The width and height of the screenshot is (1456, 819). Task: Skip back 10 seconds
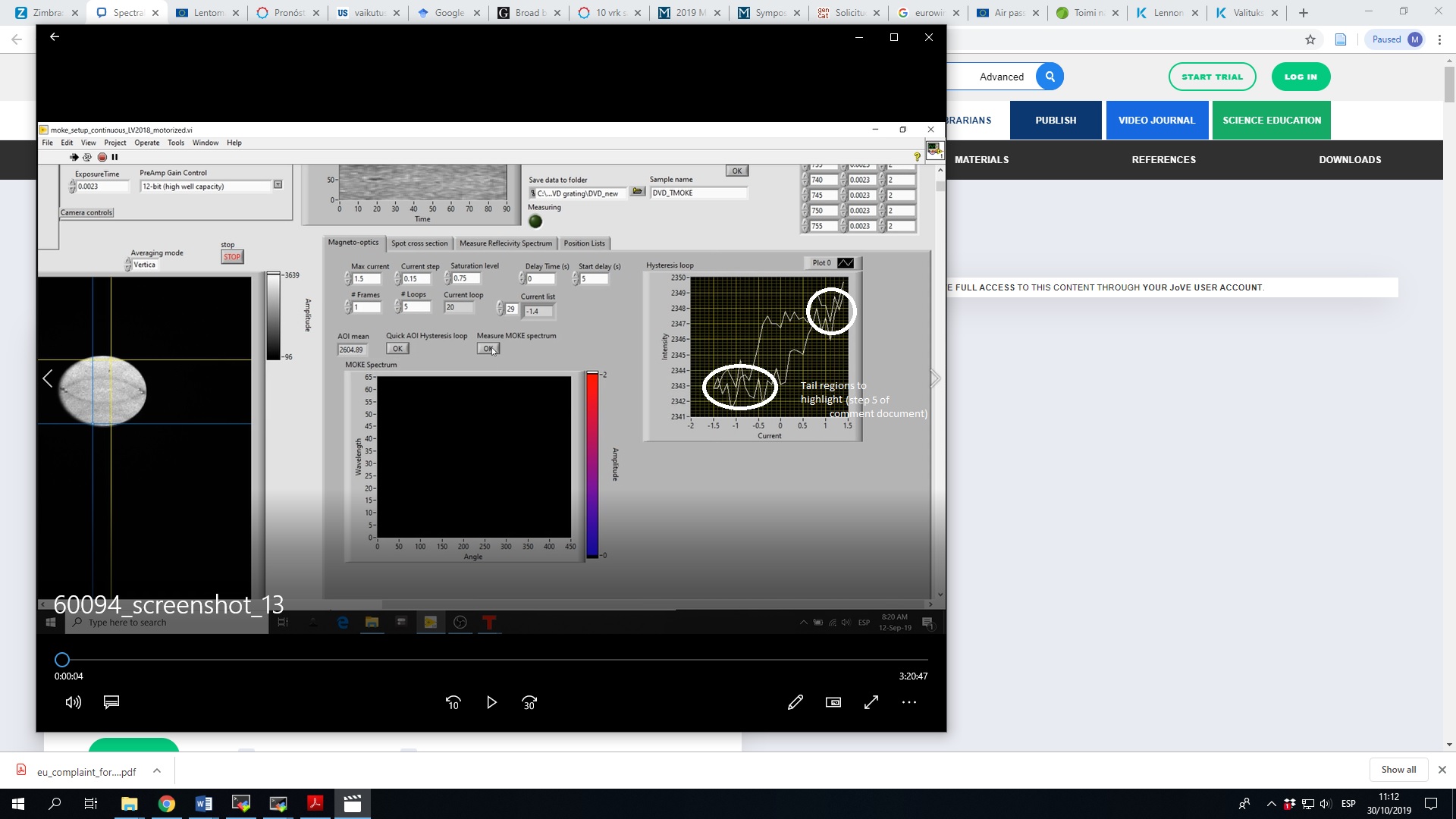[x=453, y=702]
